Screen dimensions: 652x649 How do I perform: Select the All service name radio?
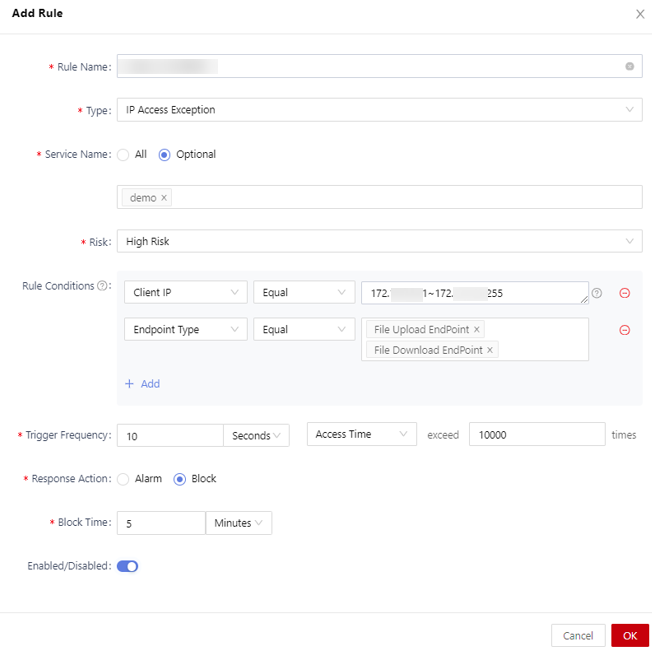click(123, 155)
